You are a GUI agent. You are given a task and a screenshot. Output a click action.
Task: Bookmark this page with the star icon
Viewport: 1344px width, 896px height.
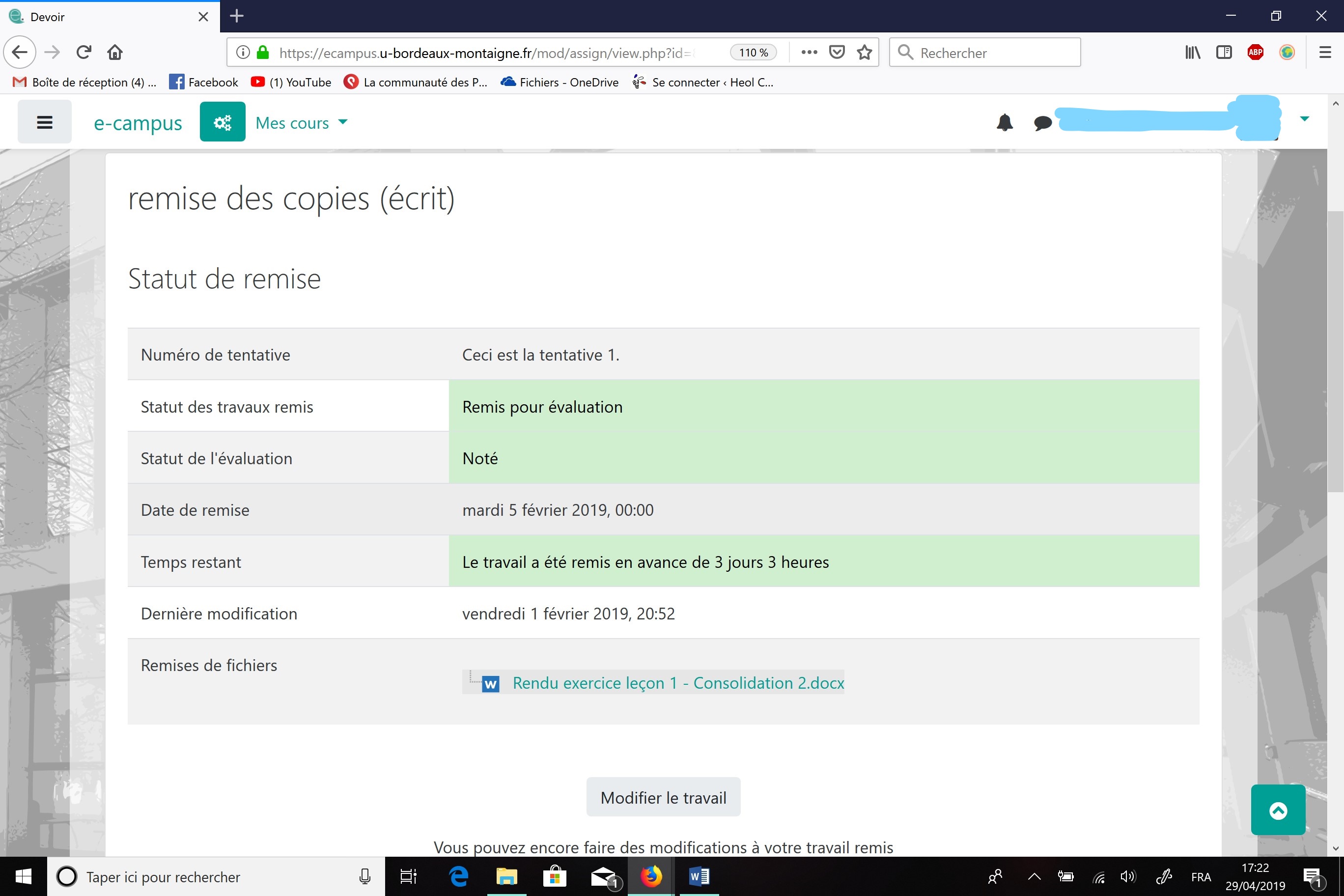pos(864,53)
